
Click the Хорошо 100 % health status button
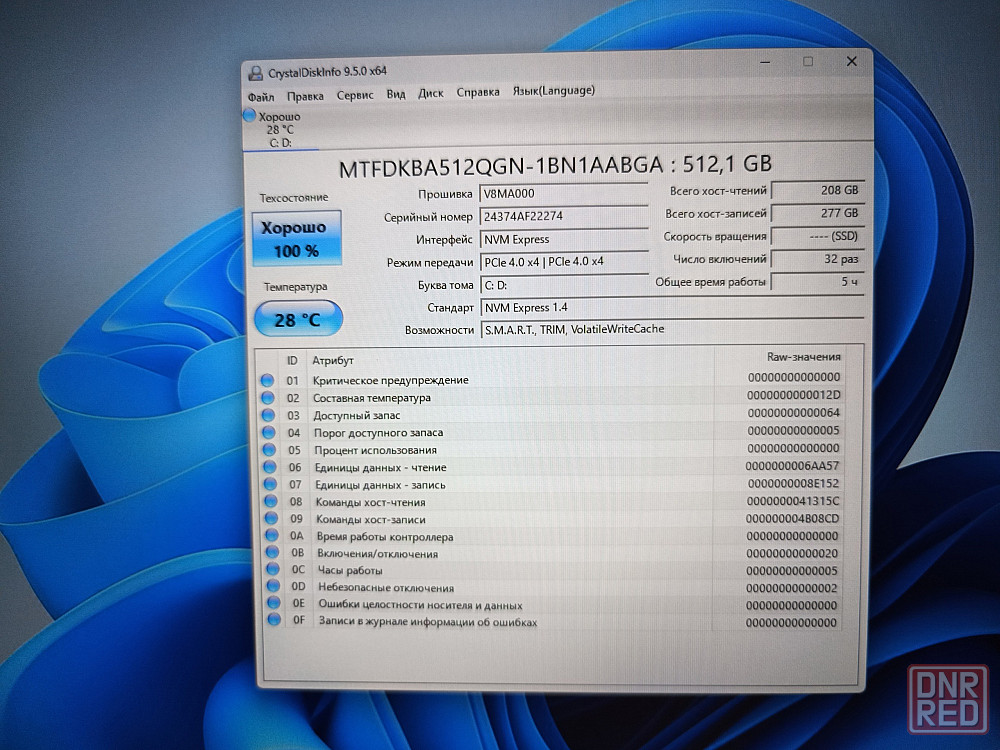point(297,239)
